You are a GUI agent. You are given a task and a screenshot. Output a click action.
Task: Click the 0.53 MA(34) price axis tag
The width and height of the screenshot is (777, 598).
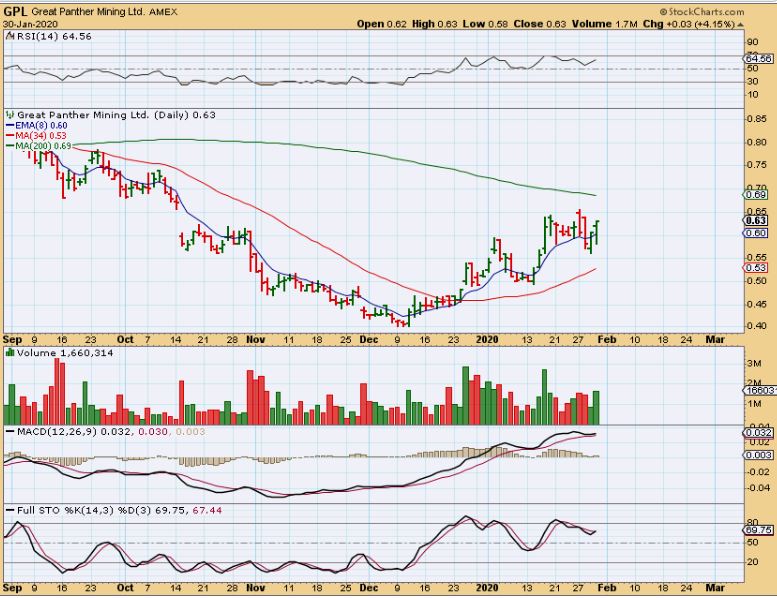(756, 268)
